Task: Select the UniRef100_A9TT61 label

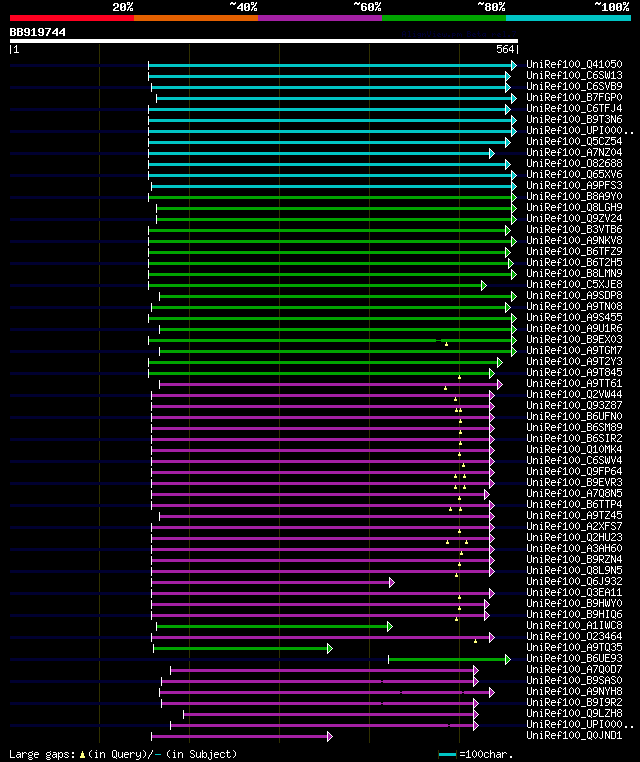Action: (574, 383)
